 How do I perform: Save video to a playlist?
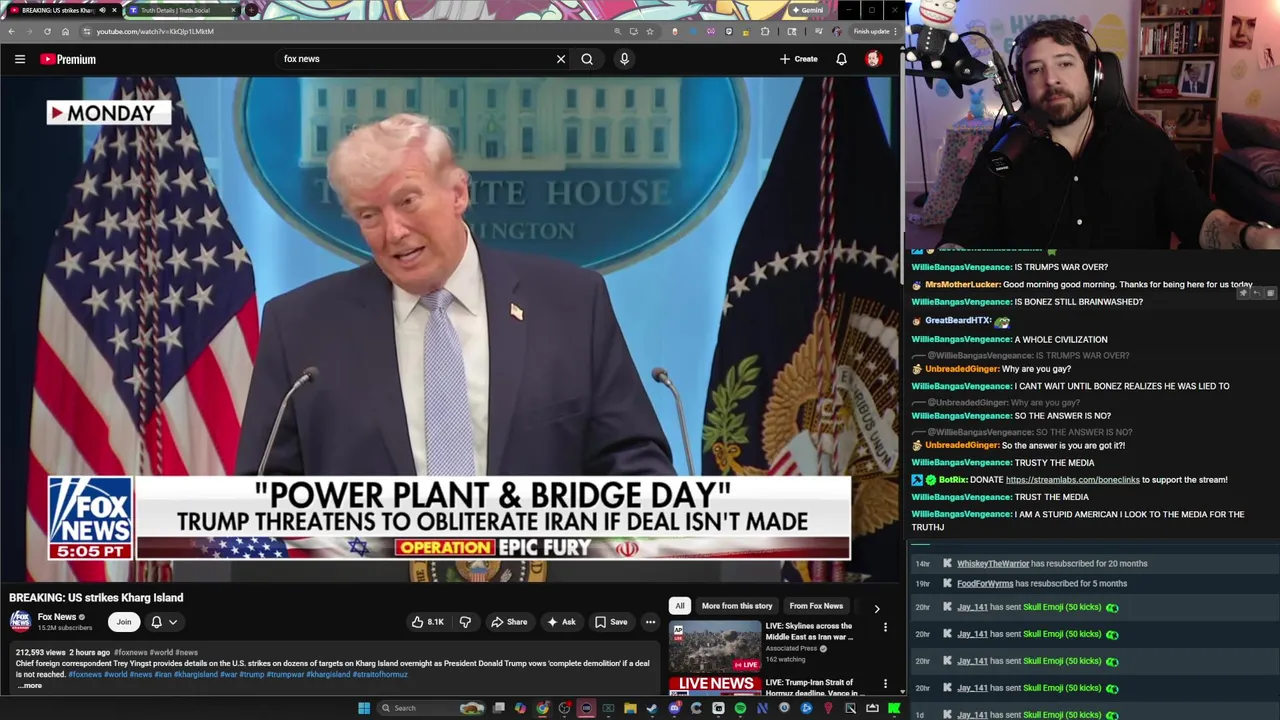point(611,622)
